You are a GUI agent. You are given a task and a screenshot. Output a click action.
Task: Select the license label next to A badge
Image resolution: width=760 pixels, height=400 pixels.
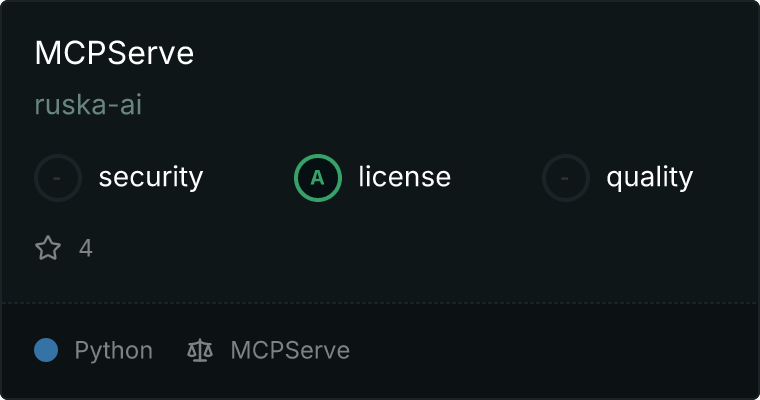405,176
